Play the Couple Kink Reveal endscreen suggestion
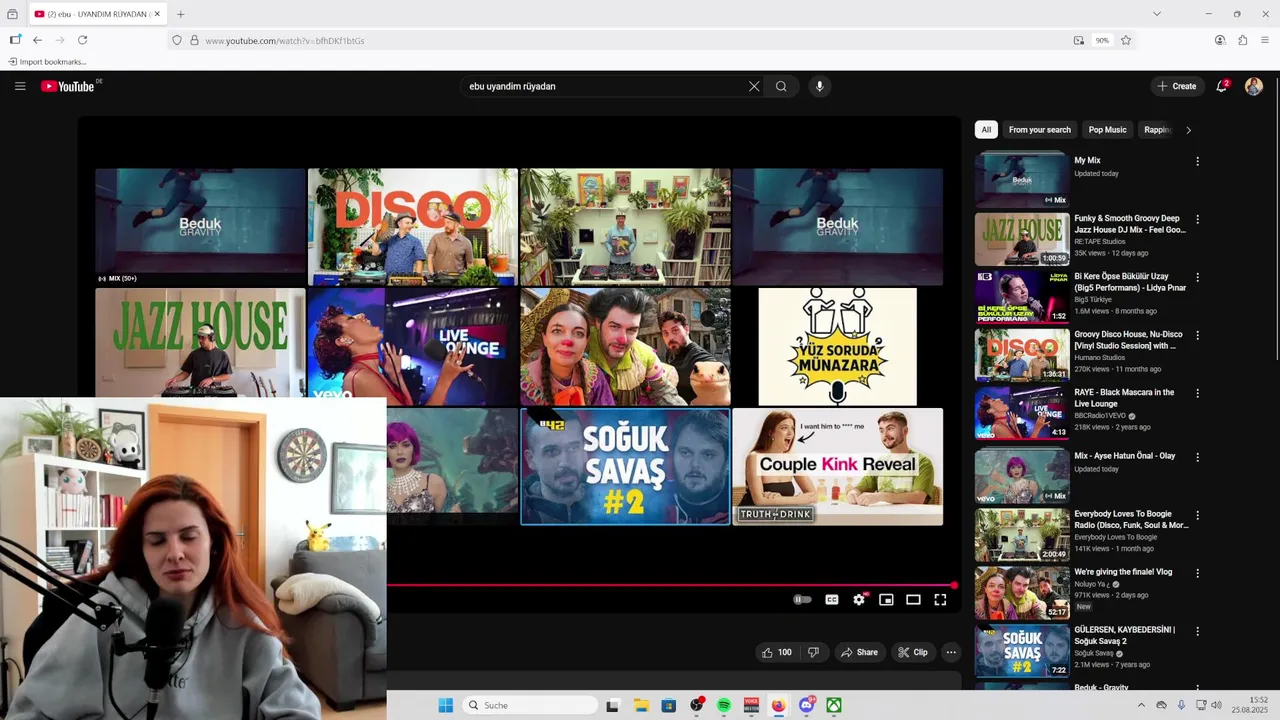The width and height of the screenshot is (1280, 720). point(838,466)
